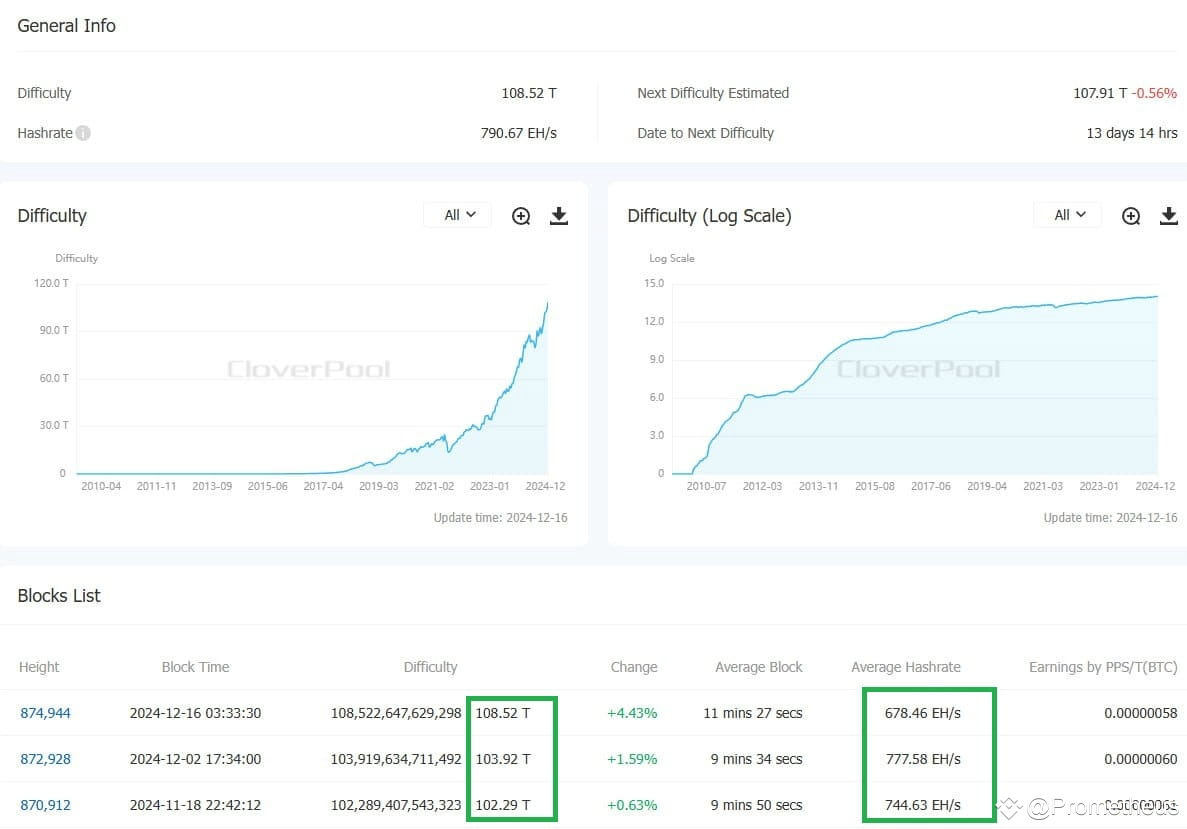Click the zoom-in icon on the Difficulty chart
The width and height of the screenshot is (1187, 829).
click(520, 215)
